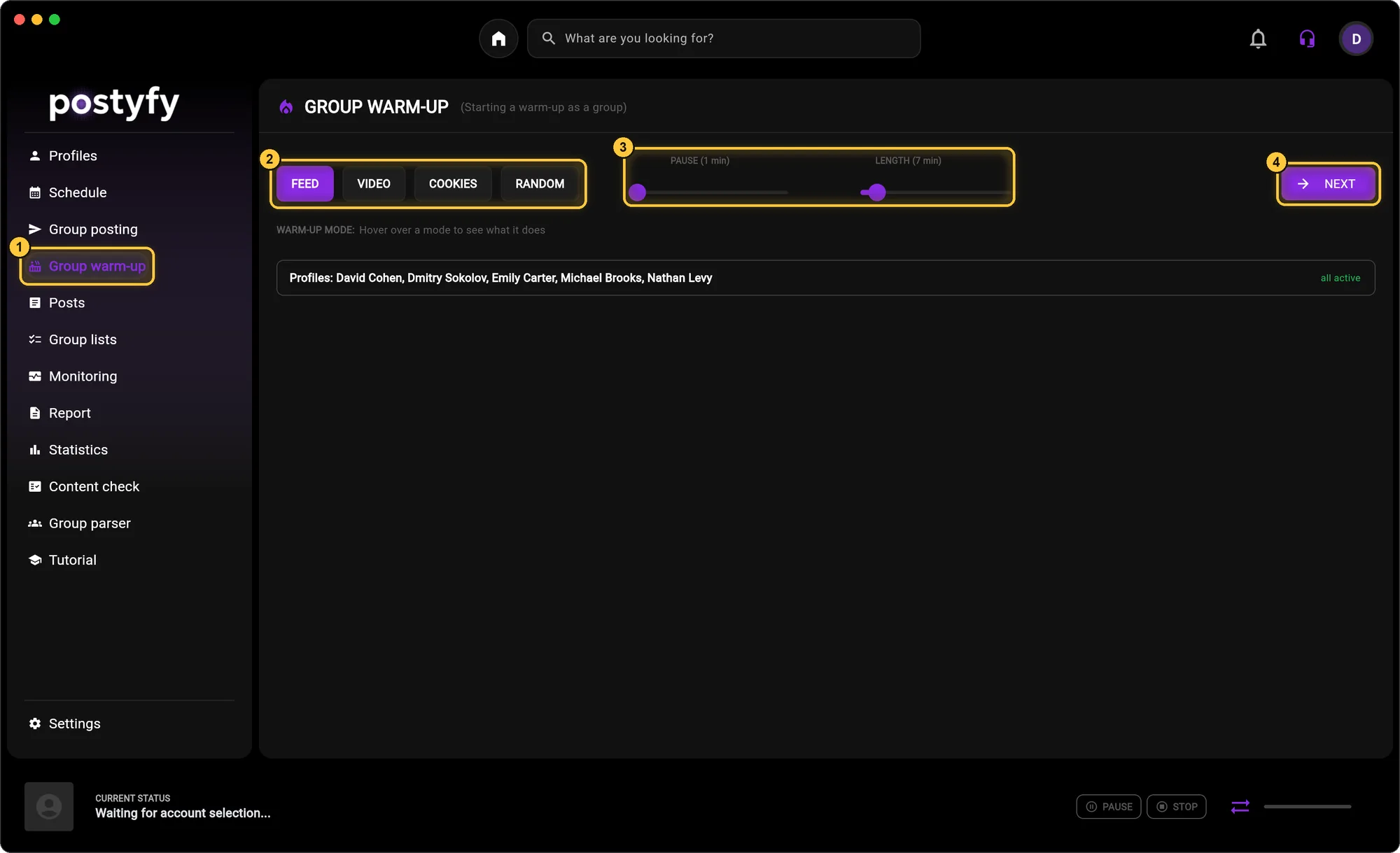
Task: Open Content check page
Action: click(94, 486)
